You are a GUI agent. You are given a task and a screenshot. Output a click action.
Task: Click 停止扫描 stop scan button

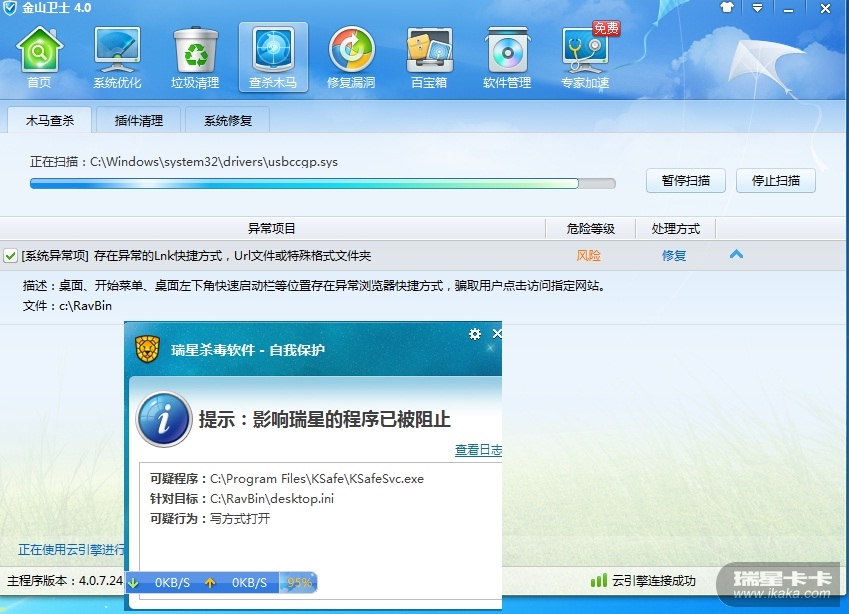point(775,180)
